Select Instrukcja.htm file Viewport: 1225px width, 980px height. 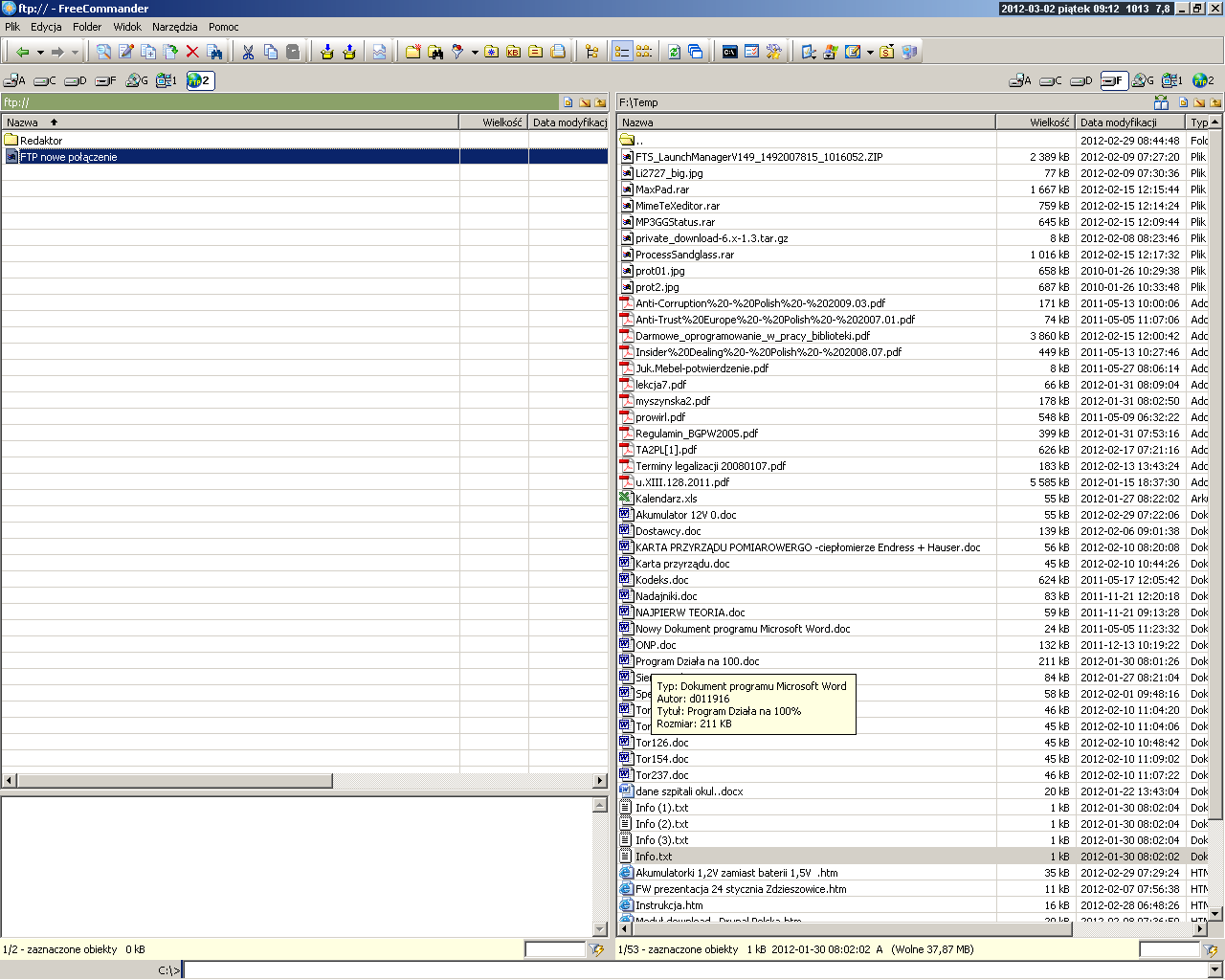click(669, 905)
